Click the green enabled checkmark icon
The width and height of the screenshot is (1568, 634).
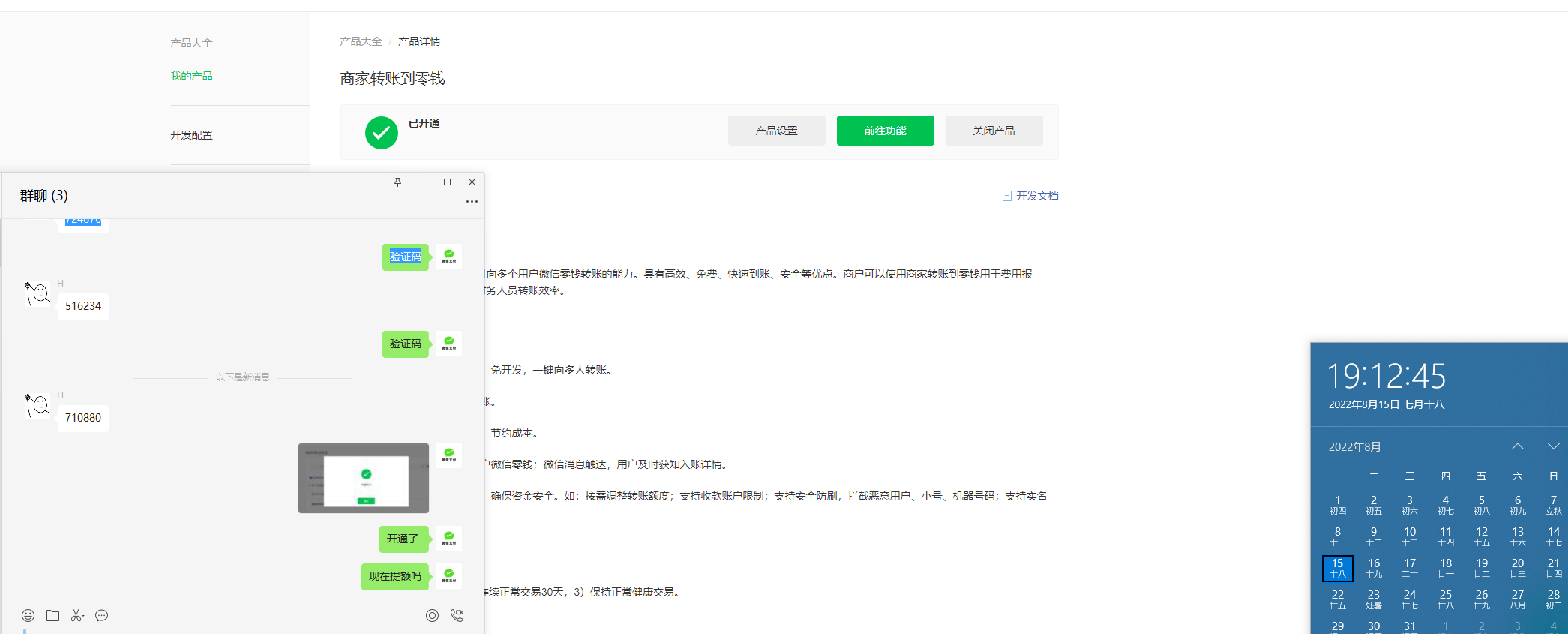pos(382,133)
